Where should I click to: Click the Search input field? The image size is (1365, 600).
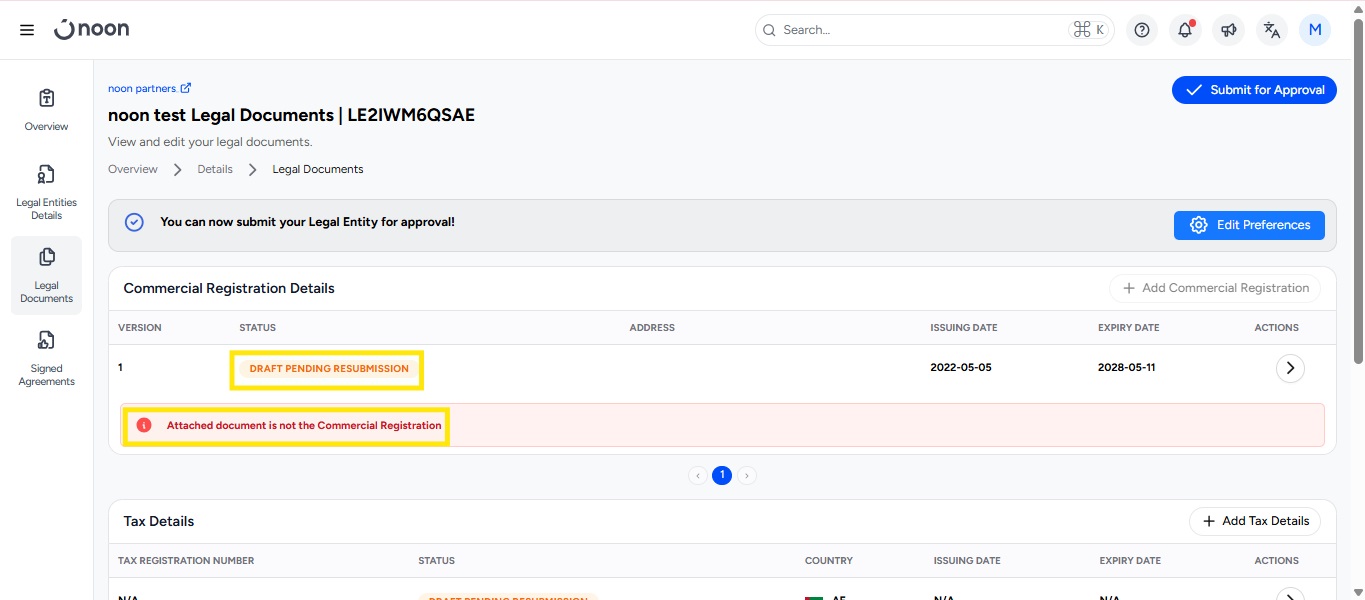920,30
